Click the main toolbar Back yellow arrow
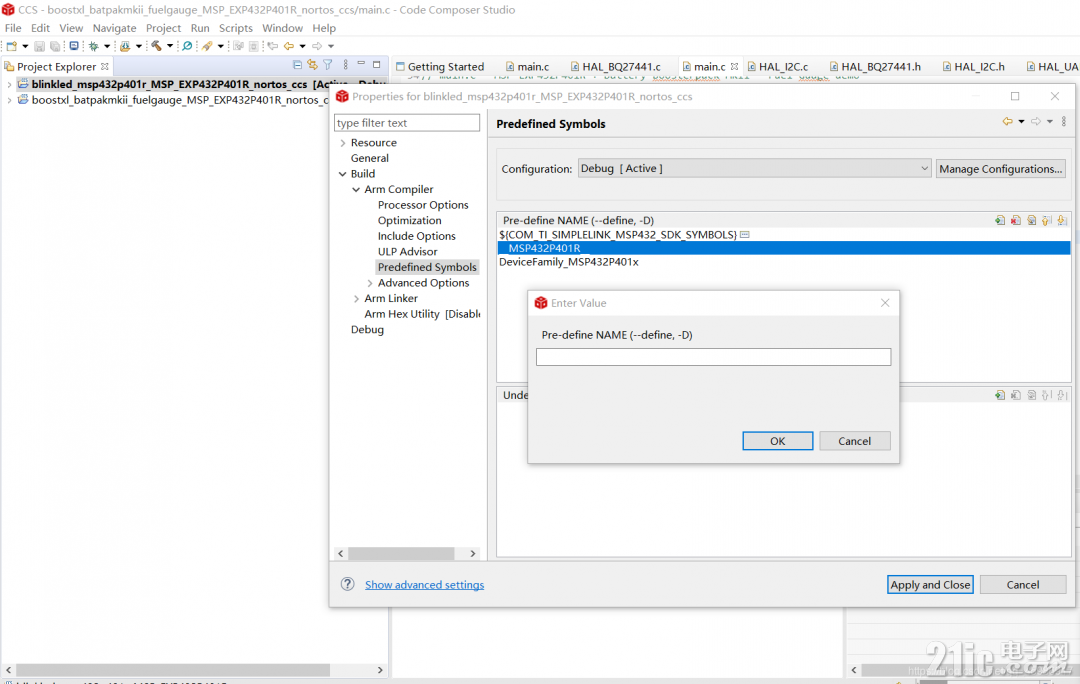This screenshot has width=1080, height=684. click(289, 46)
